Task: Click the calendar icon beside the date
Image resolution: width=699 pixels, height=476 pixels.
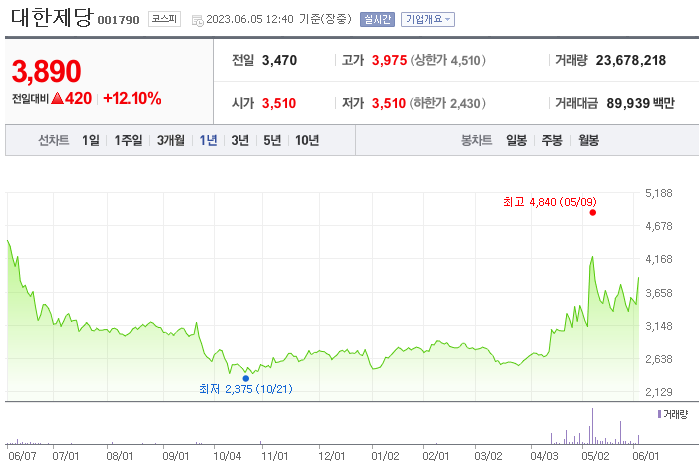Action: pyautogui.click(x=197, y=20)
